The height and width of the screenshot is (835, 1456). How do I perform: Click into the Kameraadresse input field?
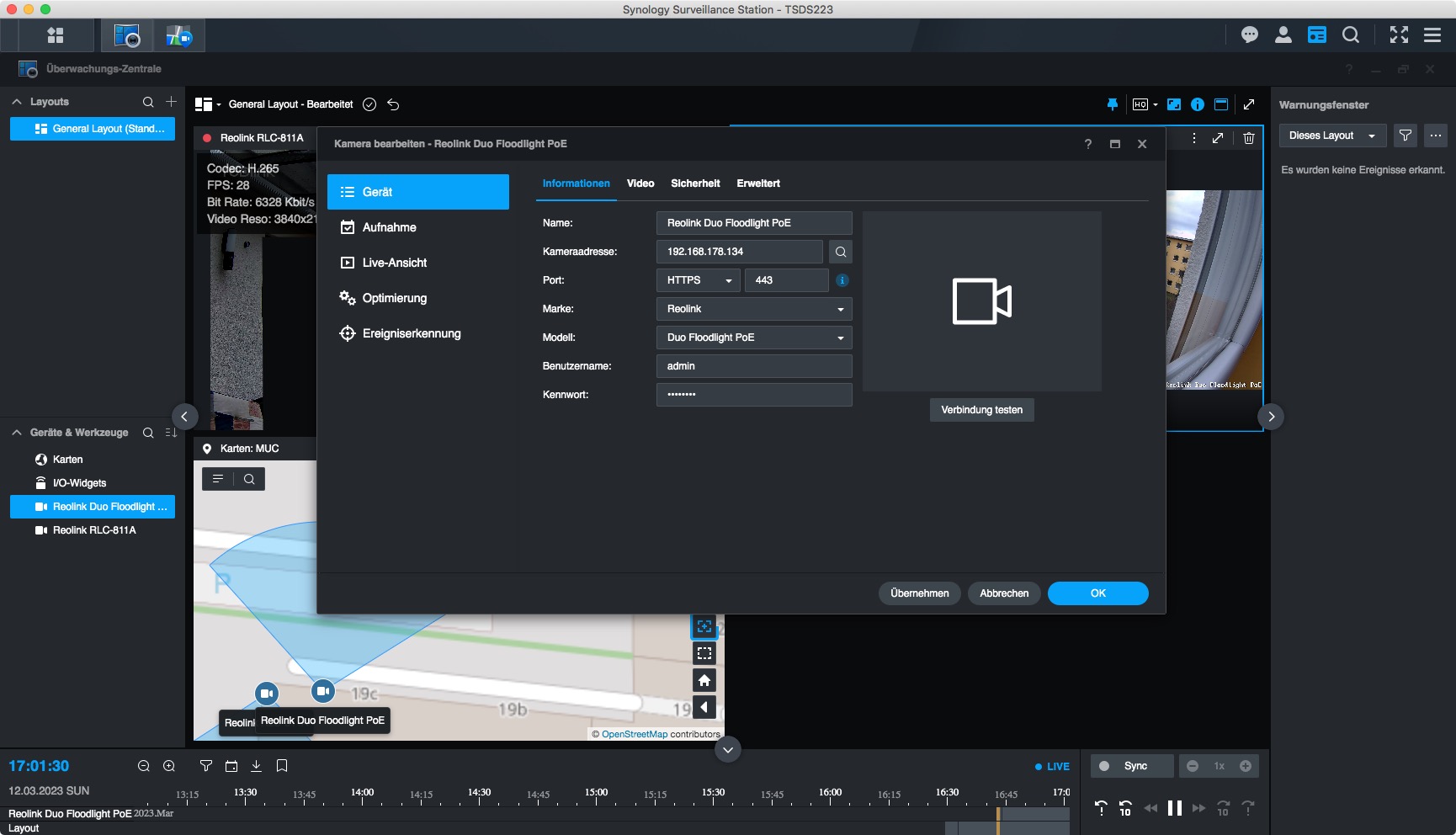click(738, 252)
